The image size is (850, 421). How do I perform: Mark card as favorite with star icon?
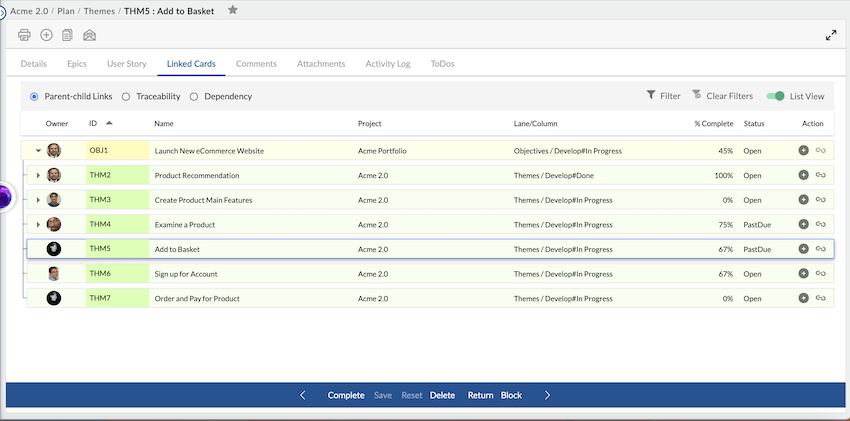(x=233, y=10)
